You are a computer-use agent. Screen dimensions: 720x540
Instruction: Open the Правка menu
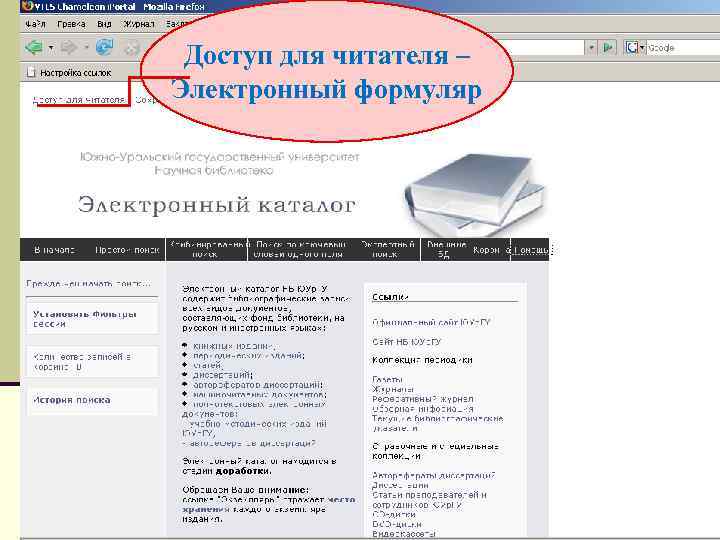tap(71, 24)
